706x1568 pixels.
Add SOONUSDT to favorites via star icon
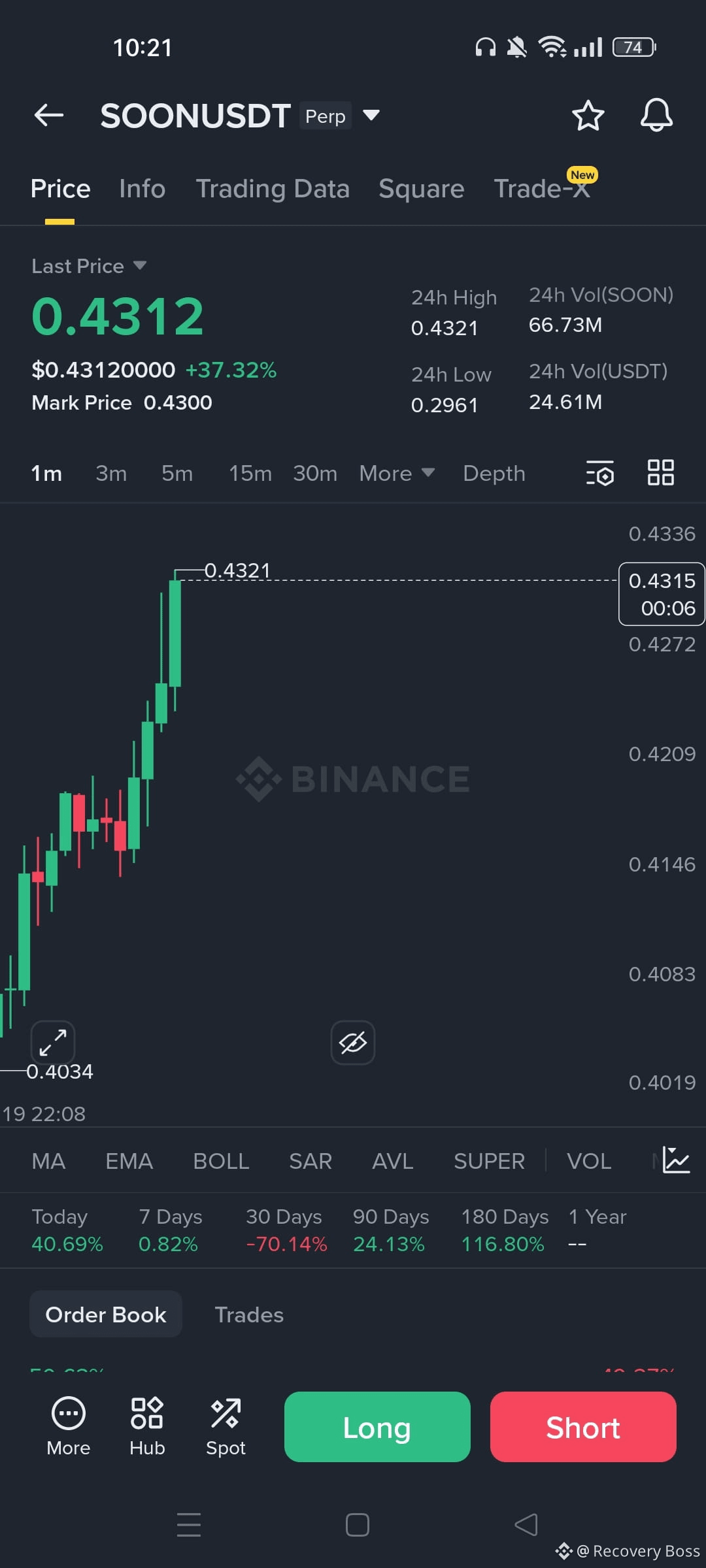[x=588, y=115]
